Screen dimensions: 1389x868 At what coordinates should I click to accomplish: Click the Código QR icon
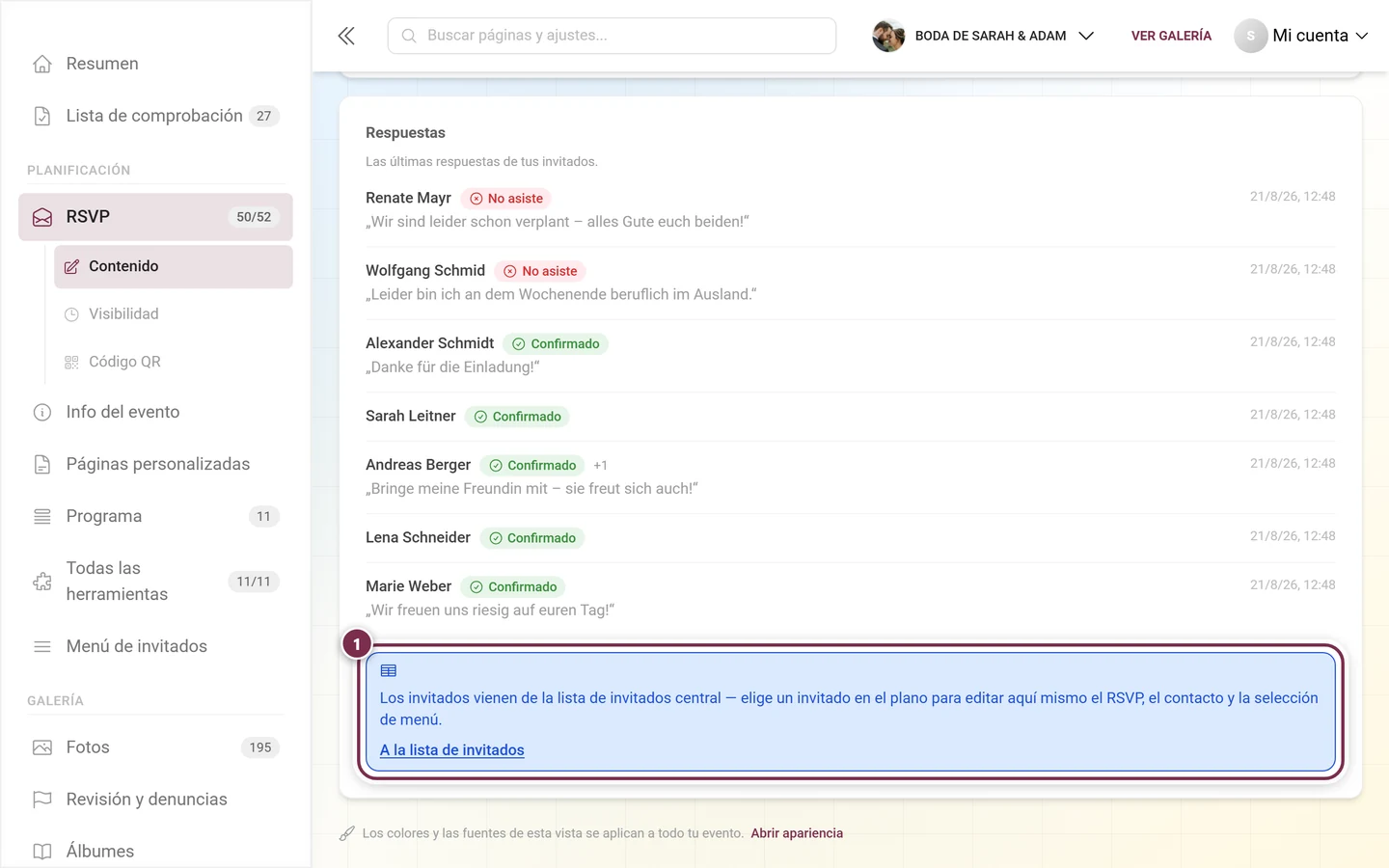pyautogui.click(x=71, y=362)
